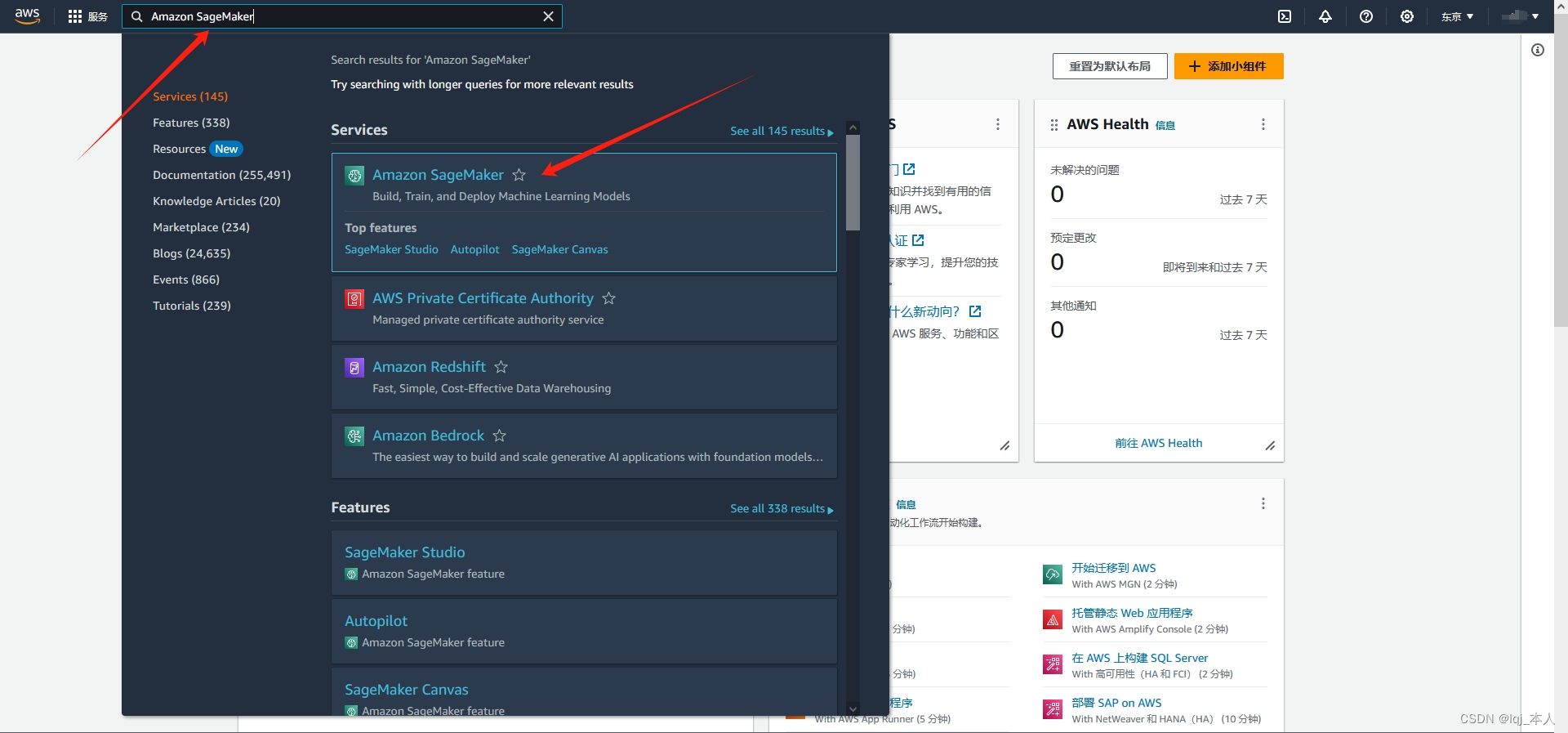Screen dimensions: 1568x733
Task: Select the Marketplace (234) filter
Action: (x=201, y=227)
